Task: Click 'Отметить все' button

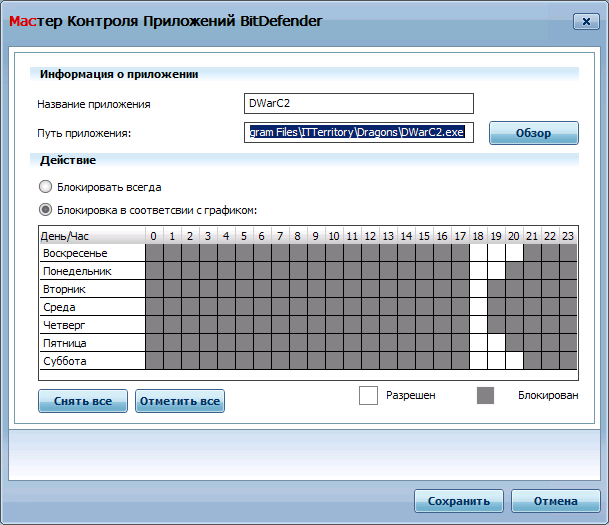Action: [x=180, y=401]
